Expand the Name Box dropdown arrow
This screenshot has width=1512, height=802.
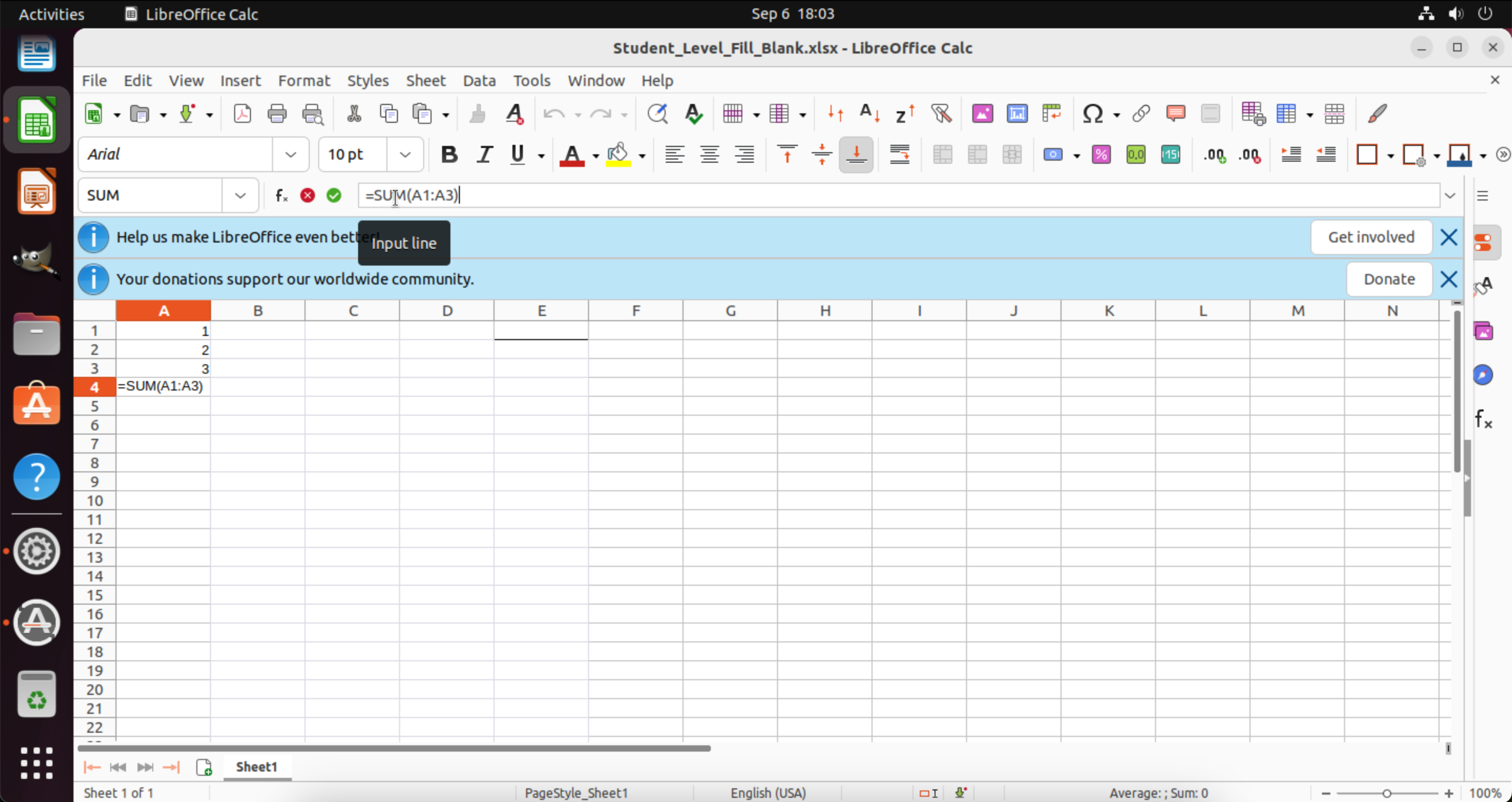coord(240,195)
